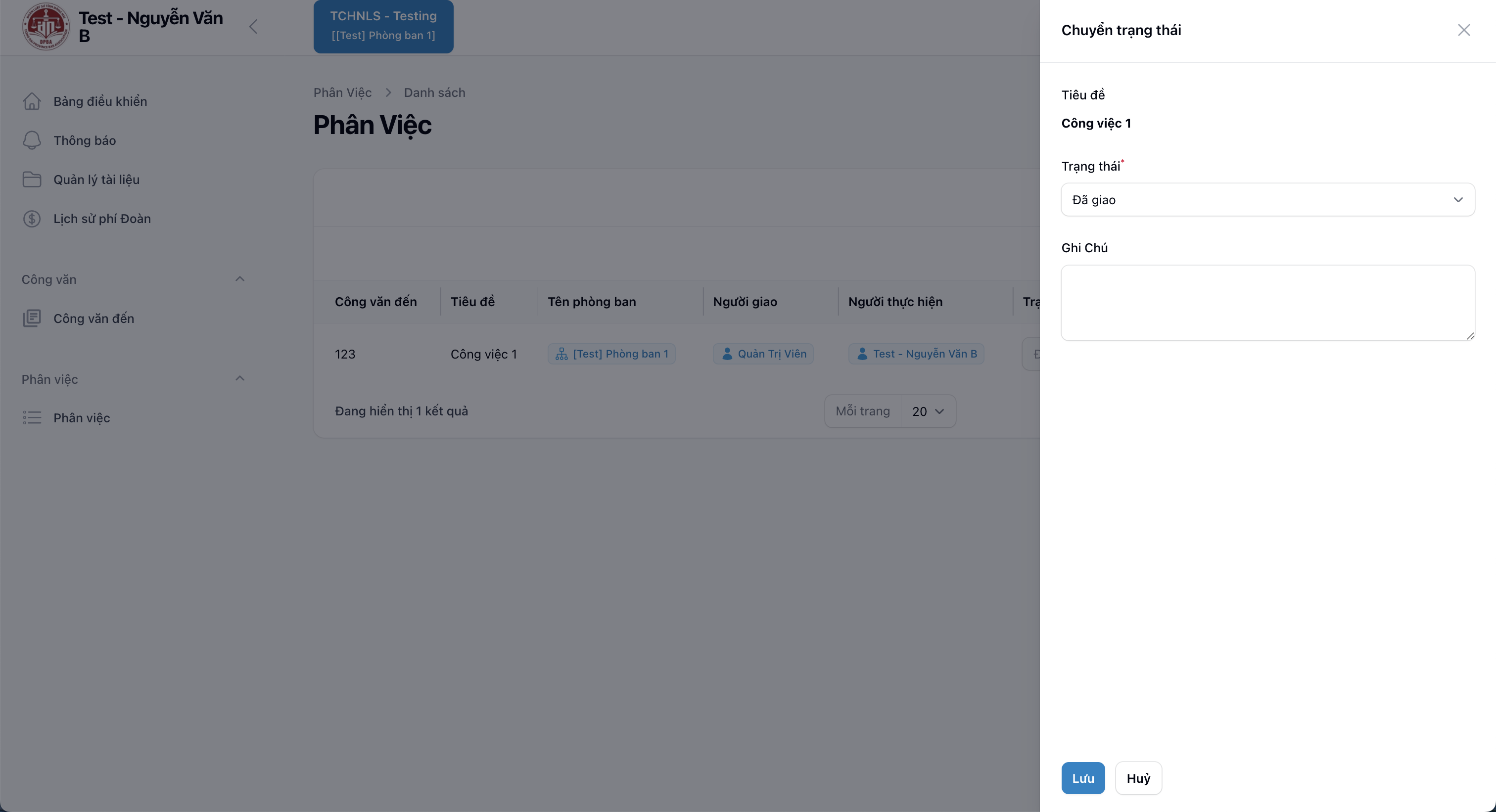Image resolution: width=1496 pixels, height=812 pixels.
Task: Click the folder icon for Quản lý tài liệu
Action: [x=32, y=180]
